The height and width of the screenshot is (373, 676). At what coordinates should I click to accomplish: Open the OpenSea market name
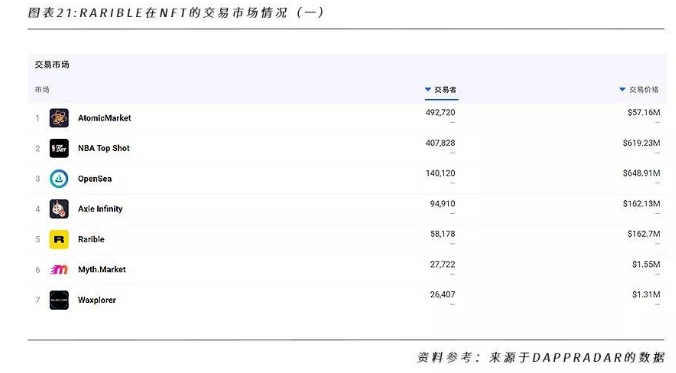tap(95, 179)
